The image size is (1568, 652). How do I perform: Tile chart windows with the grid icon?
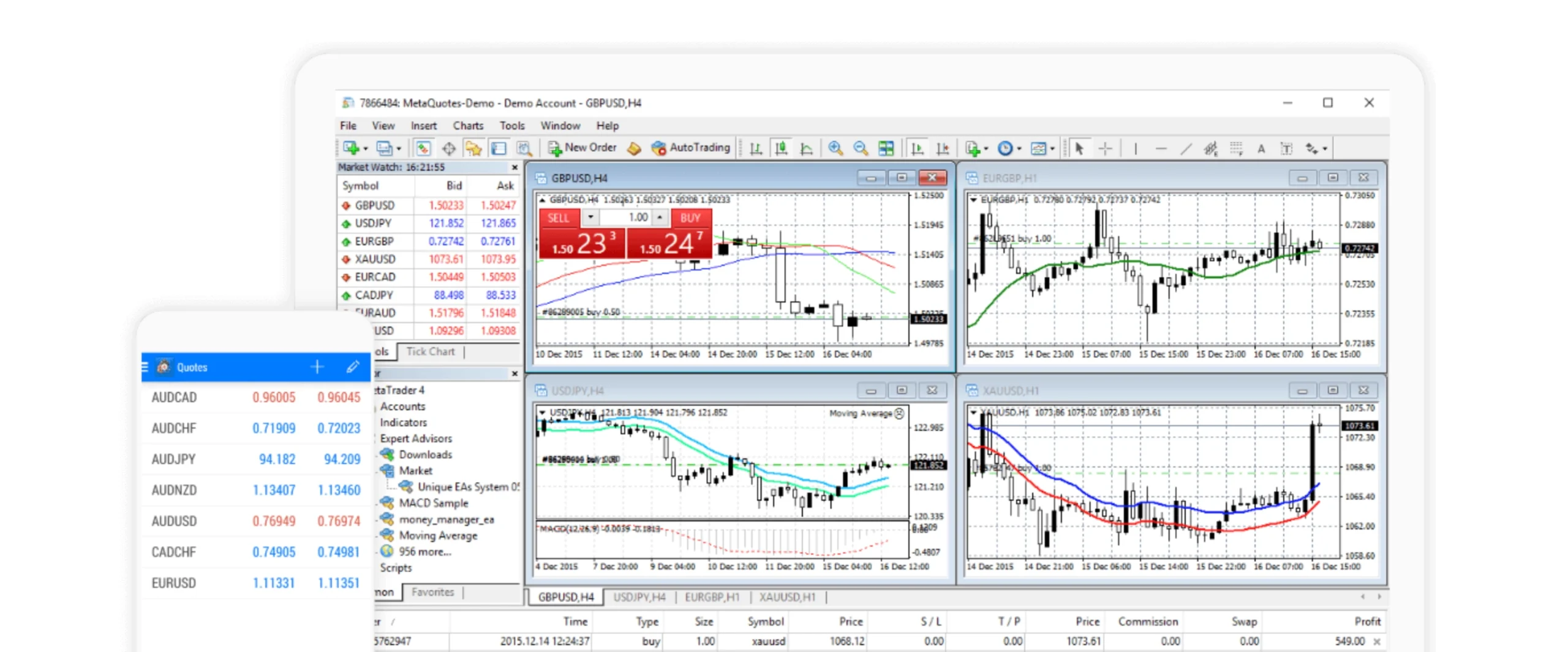(x=886, y=148)
